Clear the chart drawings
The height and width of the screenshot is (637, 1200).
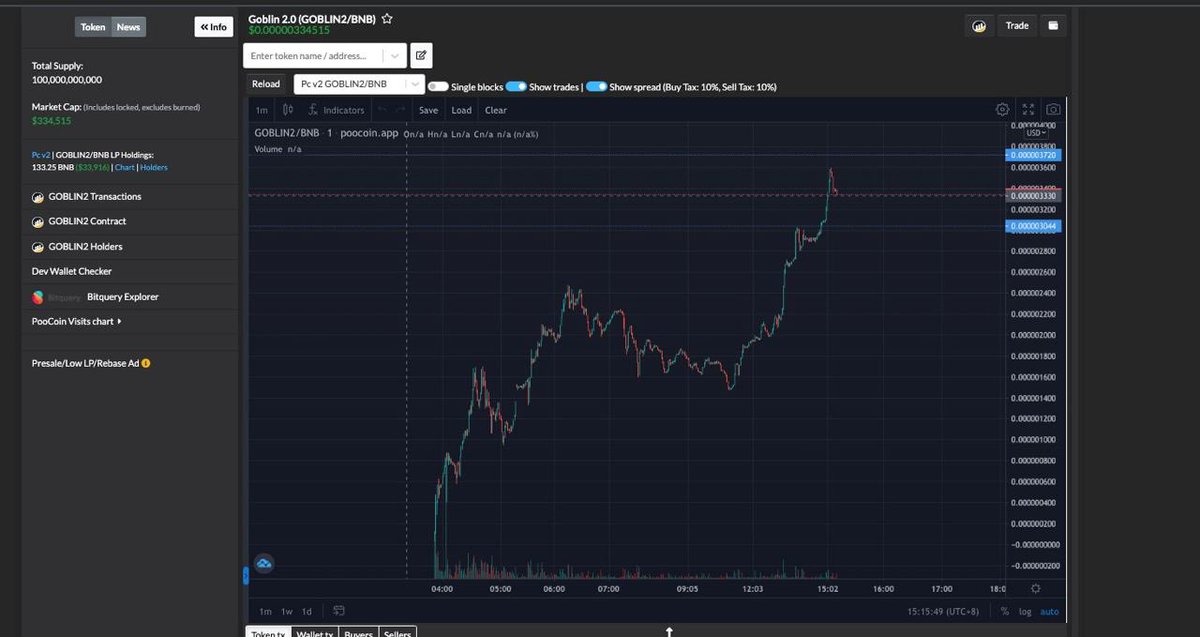(496, 110)
